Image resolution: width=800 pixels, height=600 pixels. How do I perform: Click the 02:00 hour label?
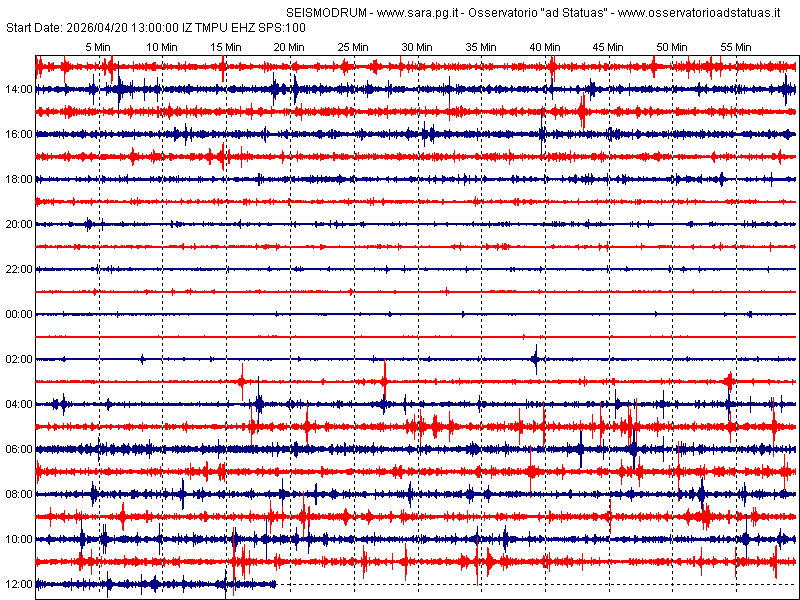(18, 359)
